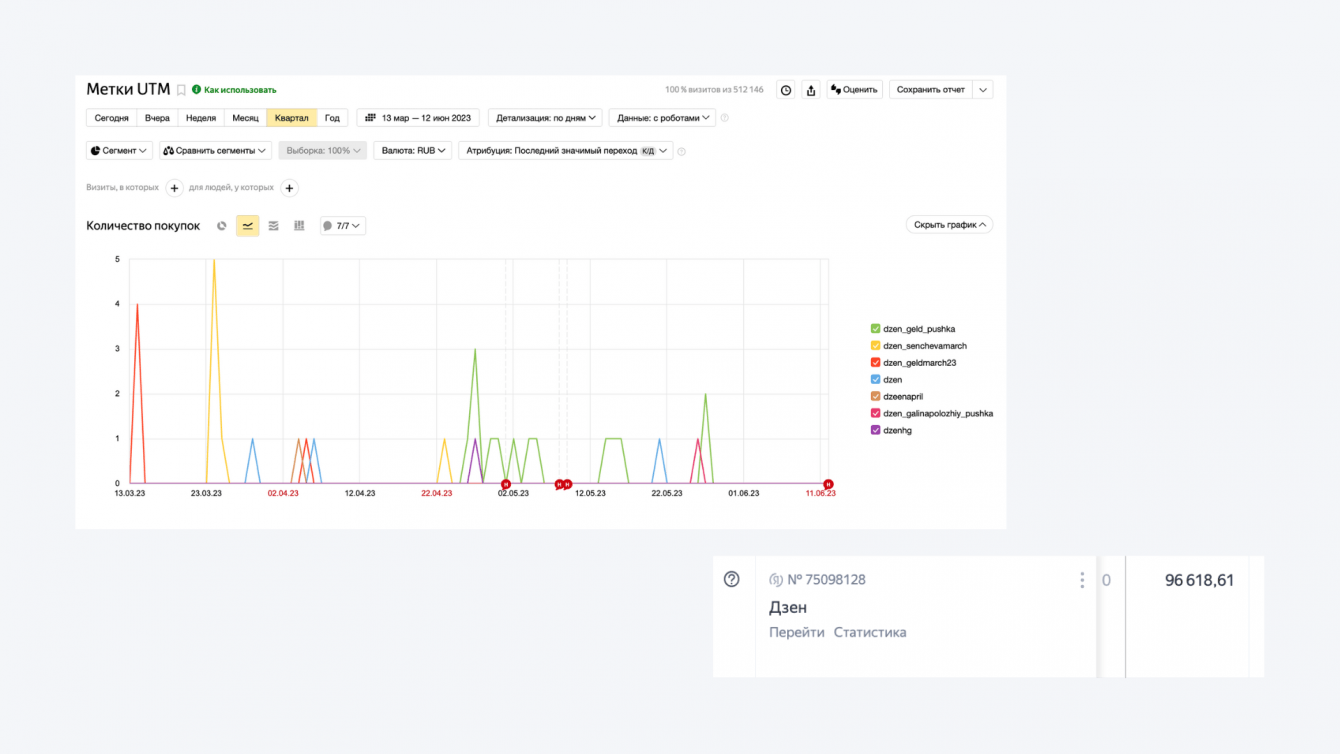1340x754 pixels.
Task: Click the date range '13 мар — 12 июн 2023'
Action: tap(418, 118)
